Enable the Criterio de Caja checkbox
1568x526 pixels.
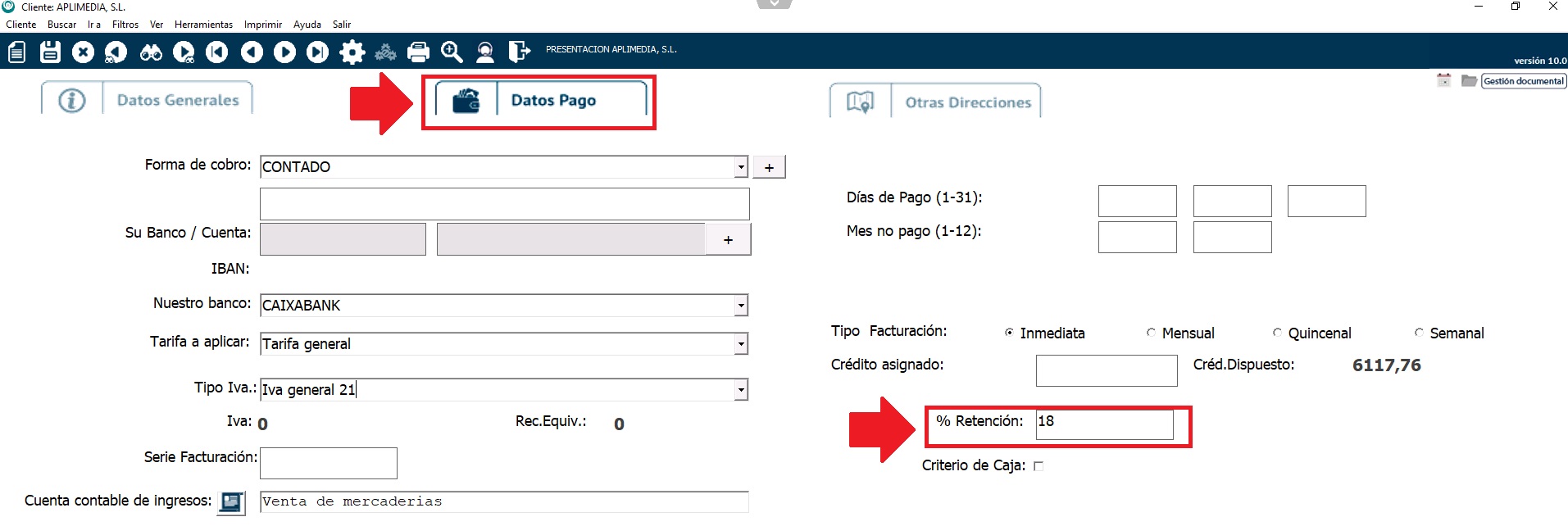(x=1039, y=466)
